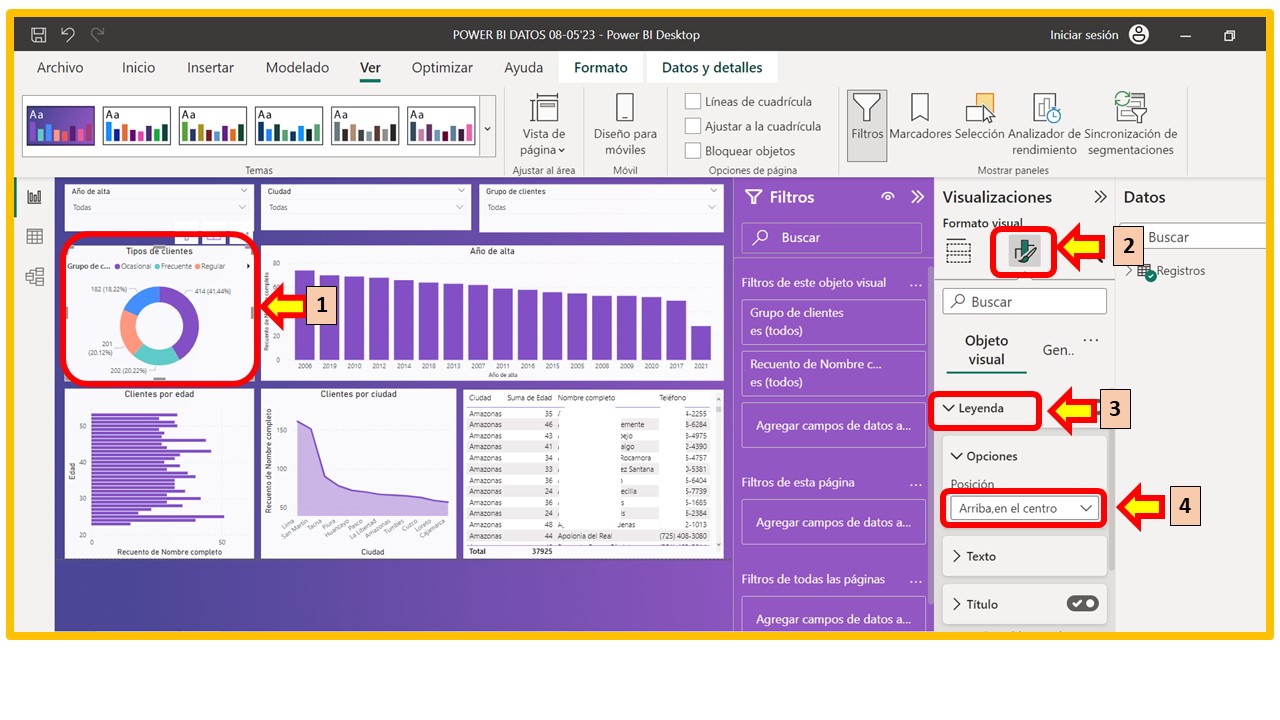Open Grupo de clientes es (todos) filter card
The height and width of the screenshot is (720, 1280).
click(x=833, y=322)
